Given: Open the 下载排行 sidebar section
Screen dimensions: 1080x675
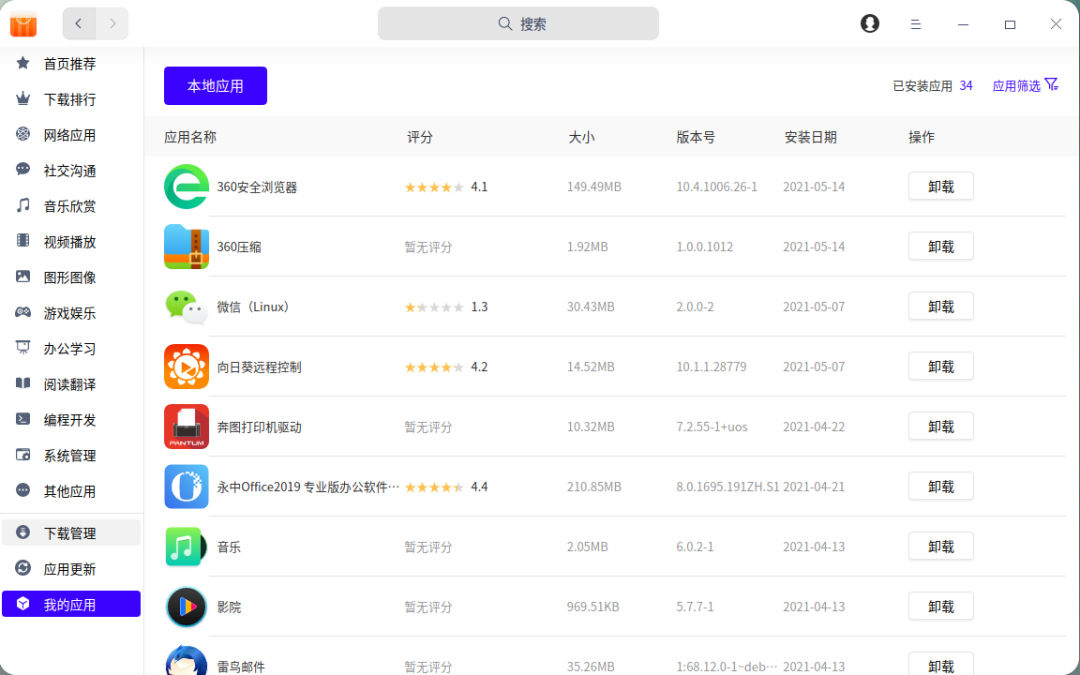Looking at the screenshot, I should click(70, 100).
